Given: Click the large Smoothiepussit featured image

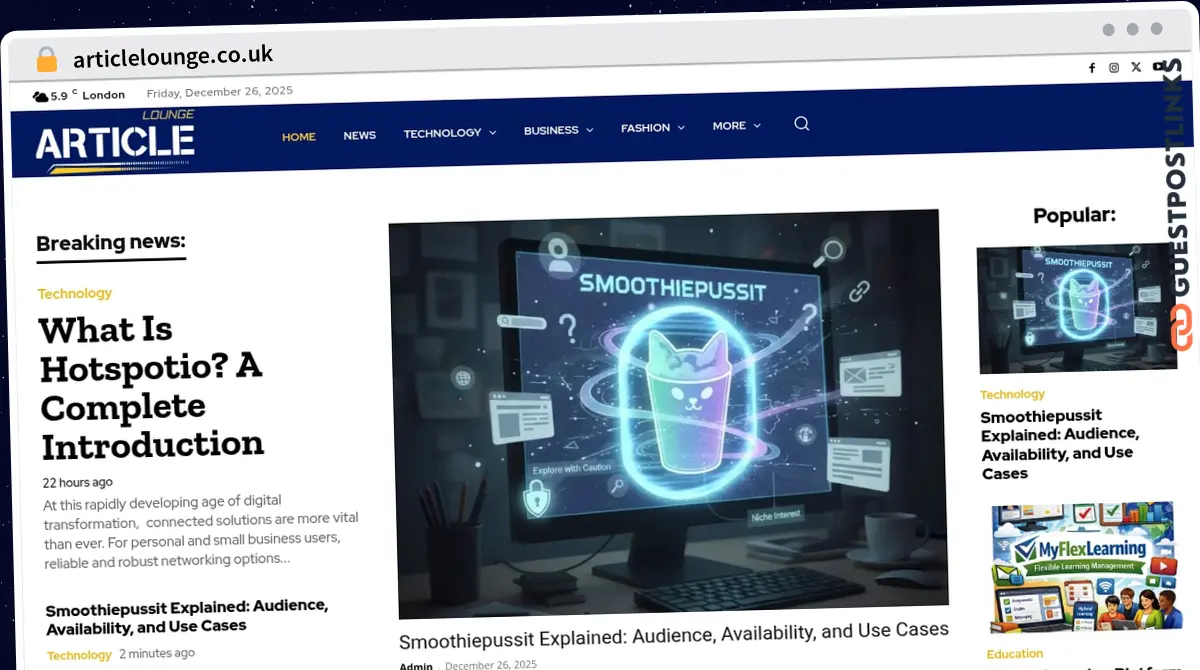Looking at the screenshot, I should pos(668,413).
